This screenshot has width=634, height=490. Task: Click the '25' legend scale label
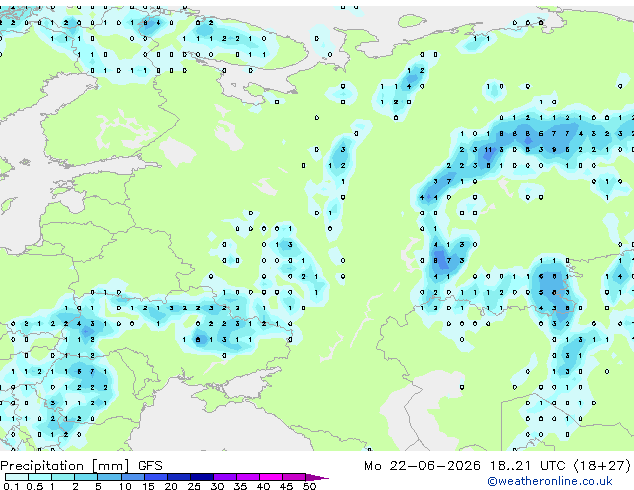194,486
